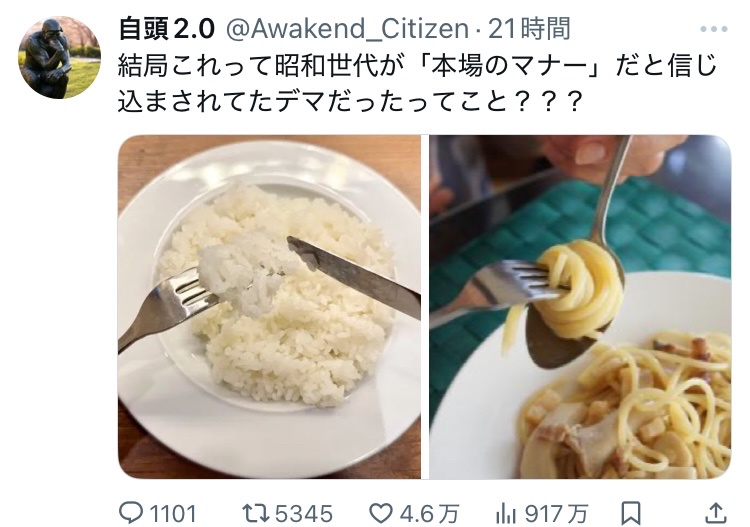Image resolution: width=750 pixels, height=527 pixels.
Task: Click the 1101 reply count
Action: (x=173, y=514)
